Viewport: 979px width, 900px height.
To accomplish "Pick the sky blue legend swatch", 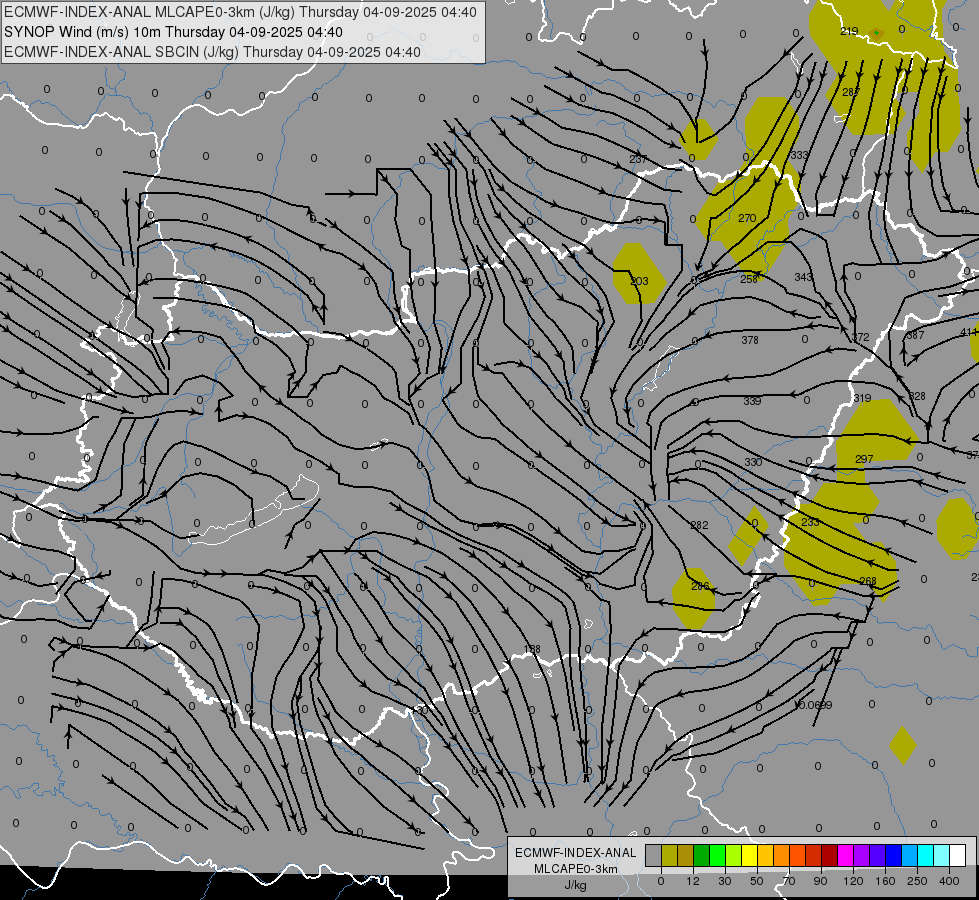I will coord(909,855).
